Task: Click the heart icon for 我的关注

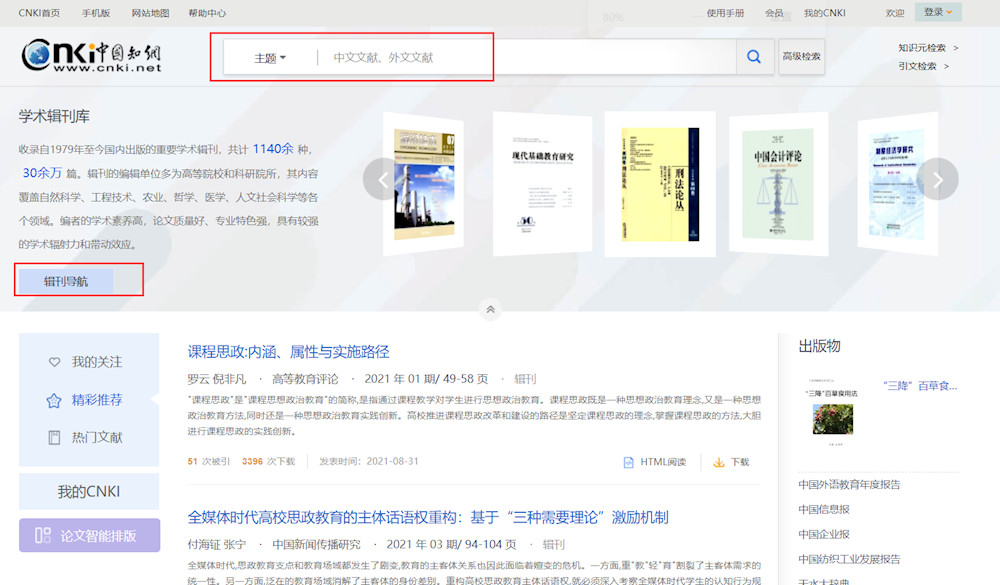Action: pos(55,362)
